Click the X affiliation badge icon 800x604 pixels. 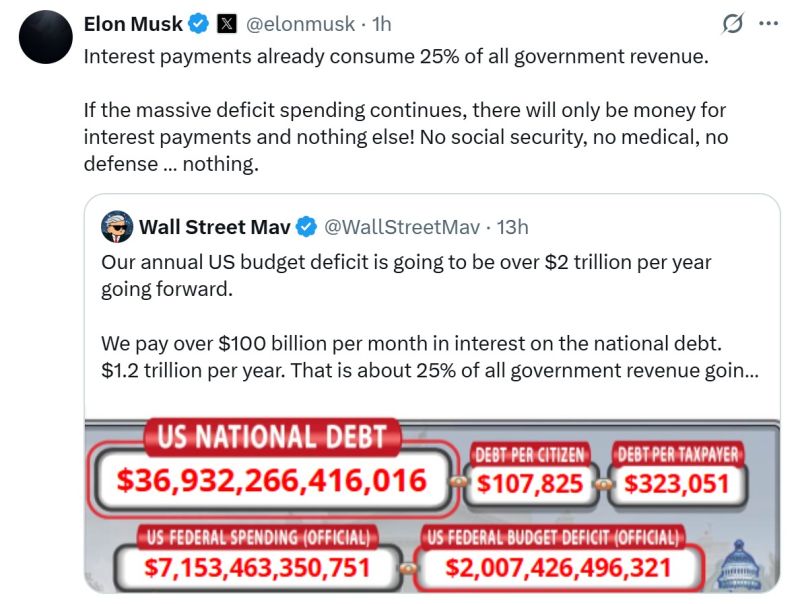[226, 24]
